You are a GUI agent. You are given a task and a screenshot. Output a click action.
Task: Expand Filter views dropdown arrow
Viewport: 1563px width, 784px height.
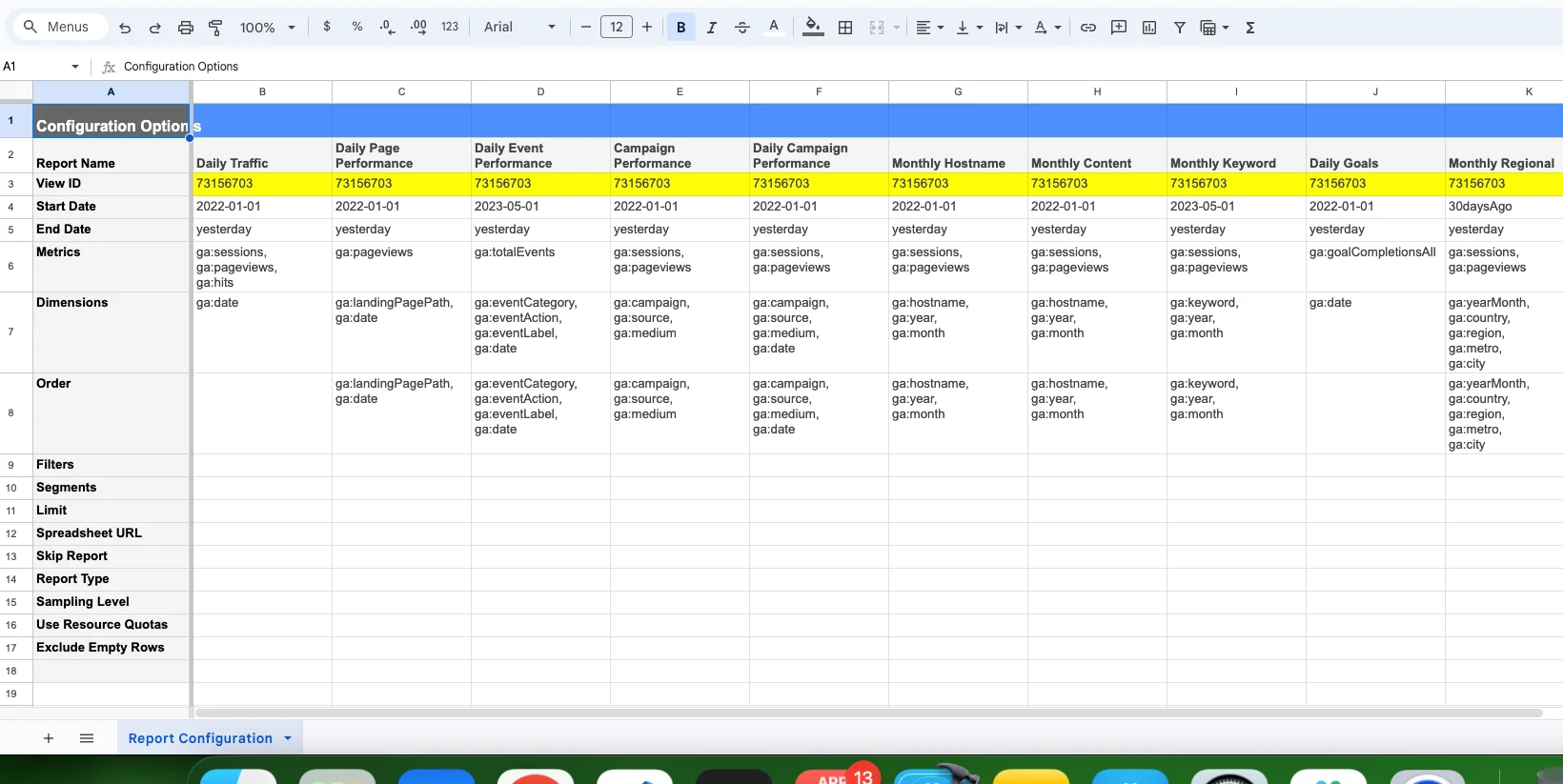(x=1226, y=28)
